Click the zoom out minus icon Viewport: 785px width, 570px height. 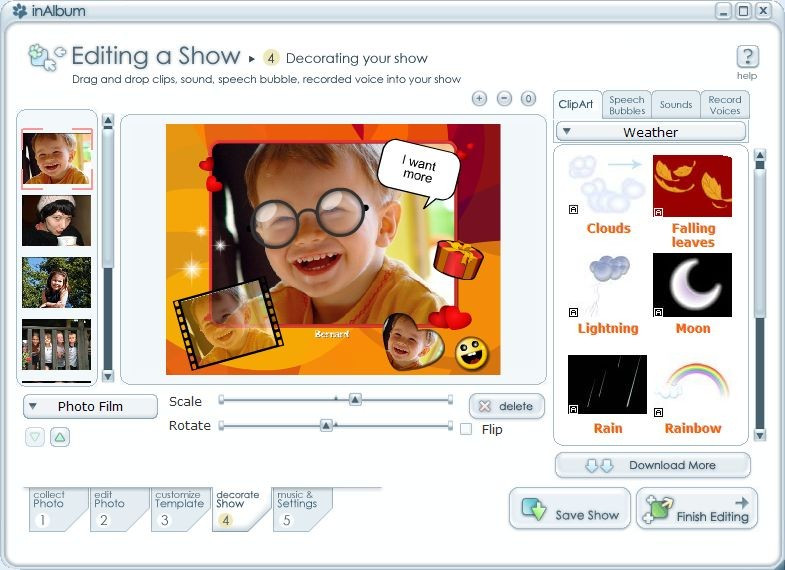[x=504, y=99]
